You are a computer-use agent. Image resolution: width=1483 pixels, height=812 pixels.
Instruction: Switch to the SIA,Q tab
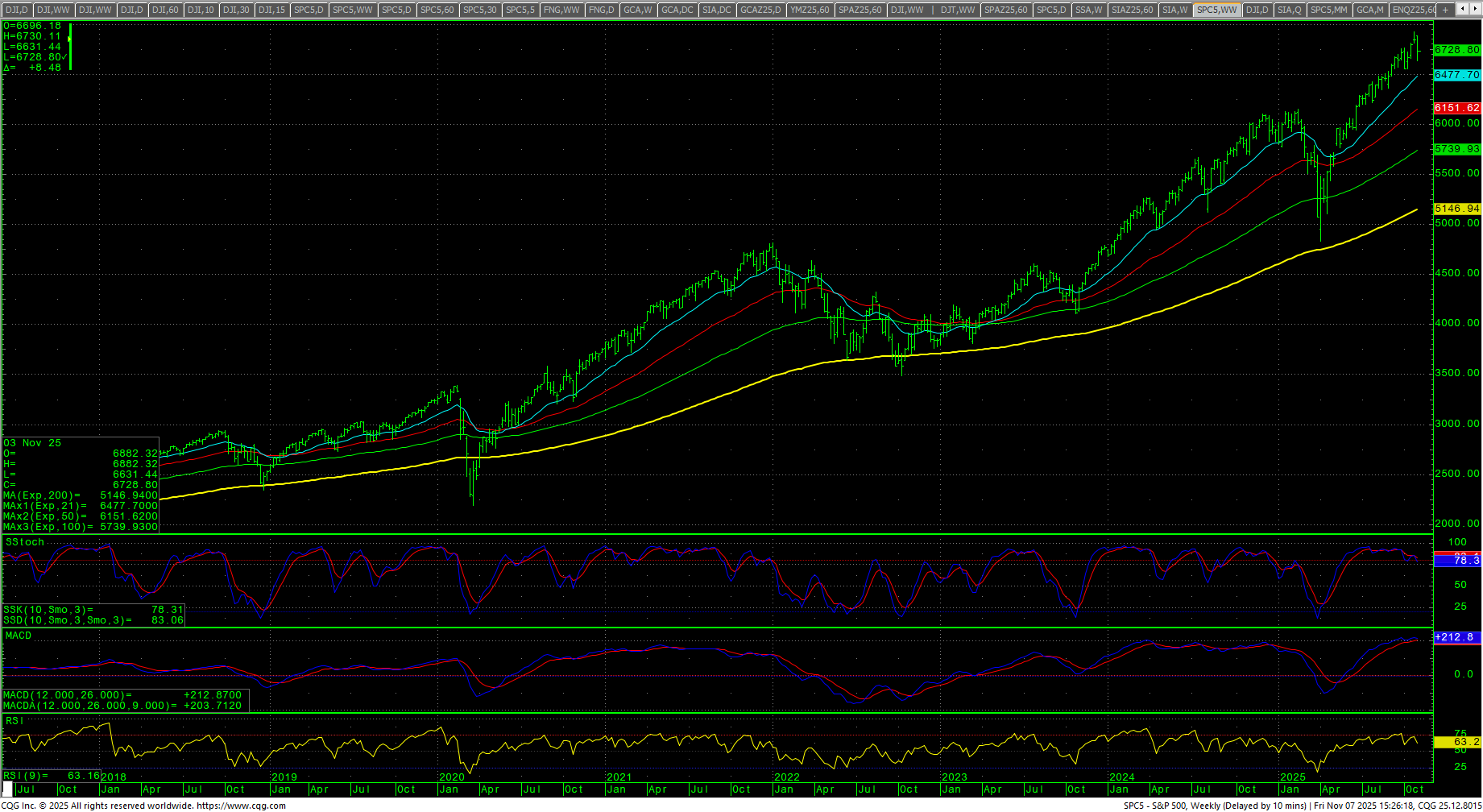1289,10
